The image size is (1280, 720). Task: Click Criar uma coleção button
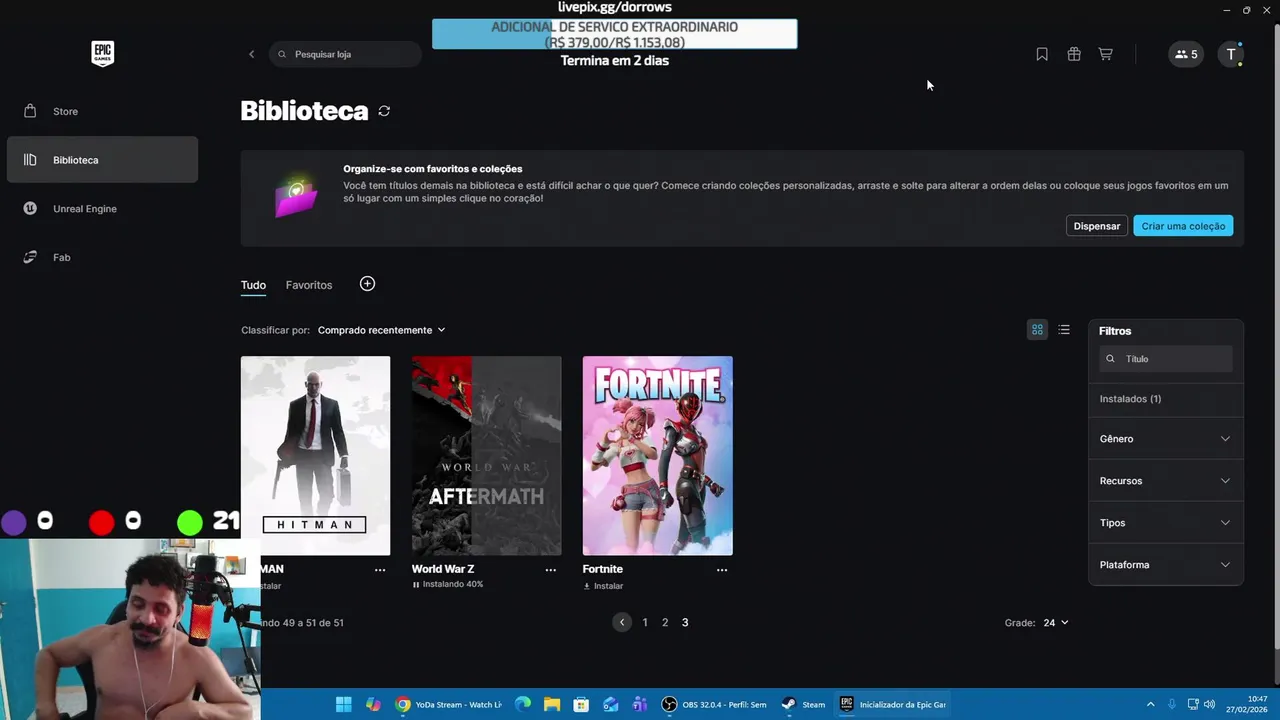pos(1183,226)
